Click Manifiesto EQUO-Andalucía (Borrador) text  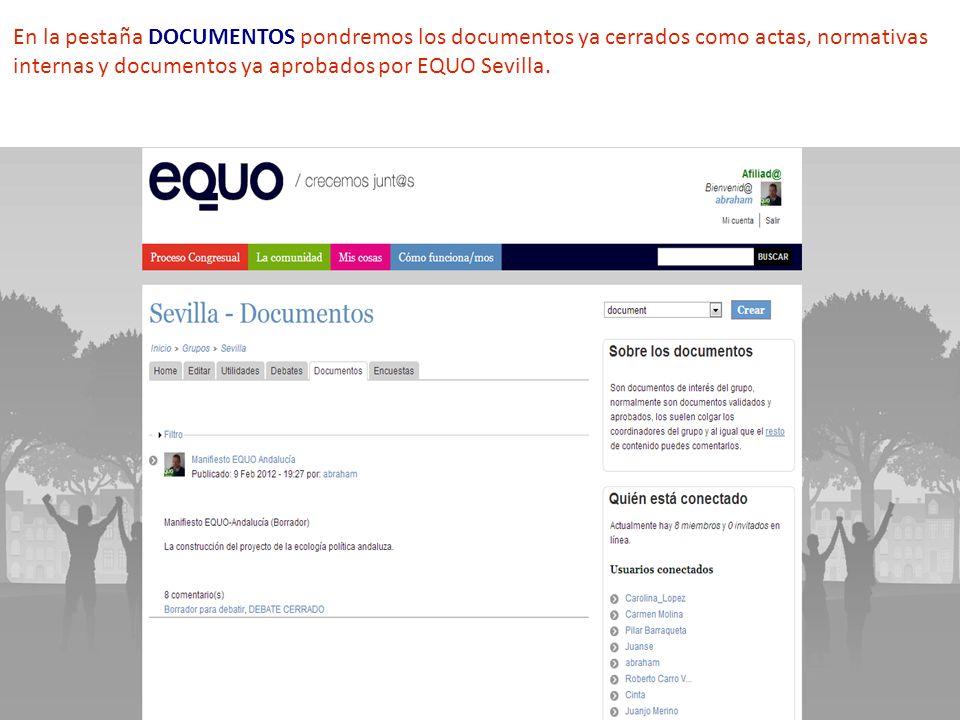pyautogui.click(x=236, y=523)
